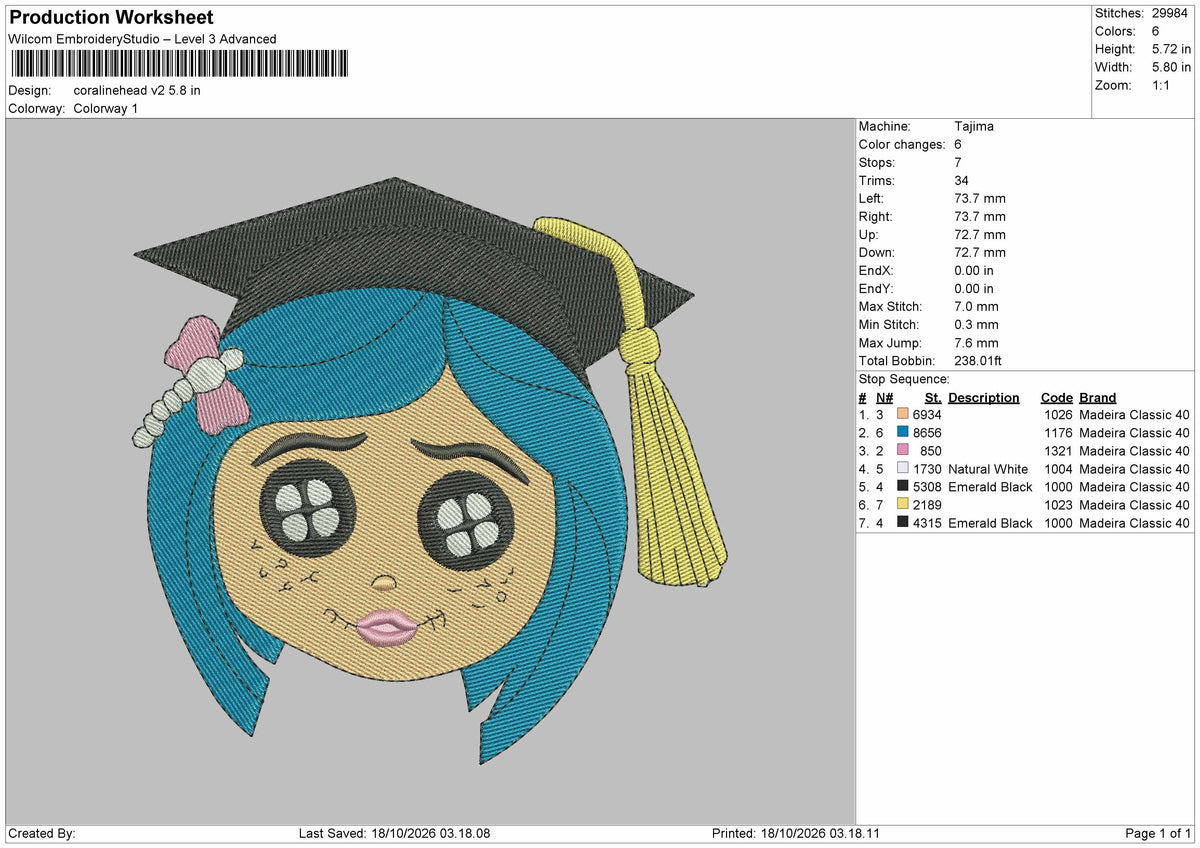This screenshot has width=1200, height=848.
Task: Click 'Natural White' description in stop 4
Action: click(988, 469)
